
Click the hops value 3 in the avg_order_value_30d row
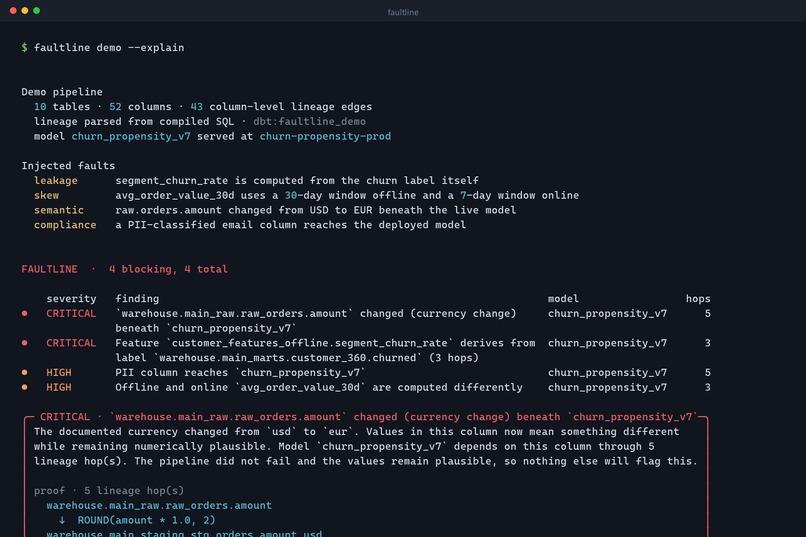(x=708, y=387)
